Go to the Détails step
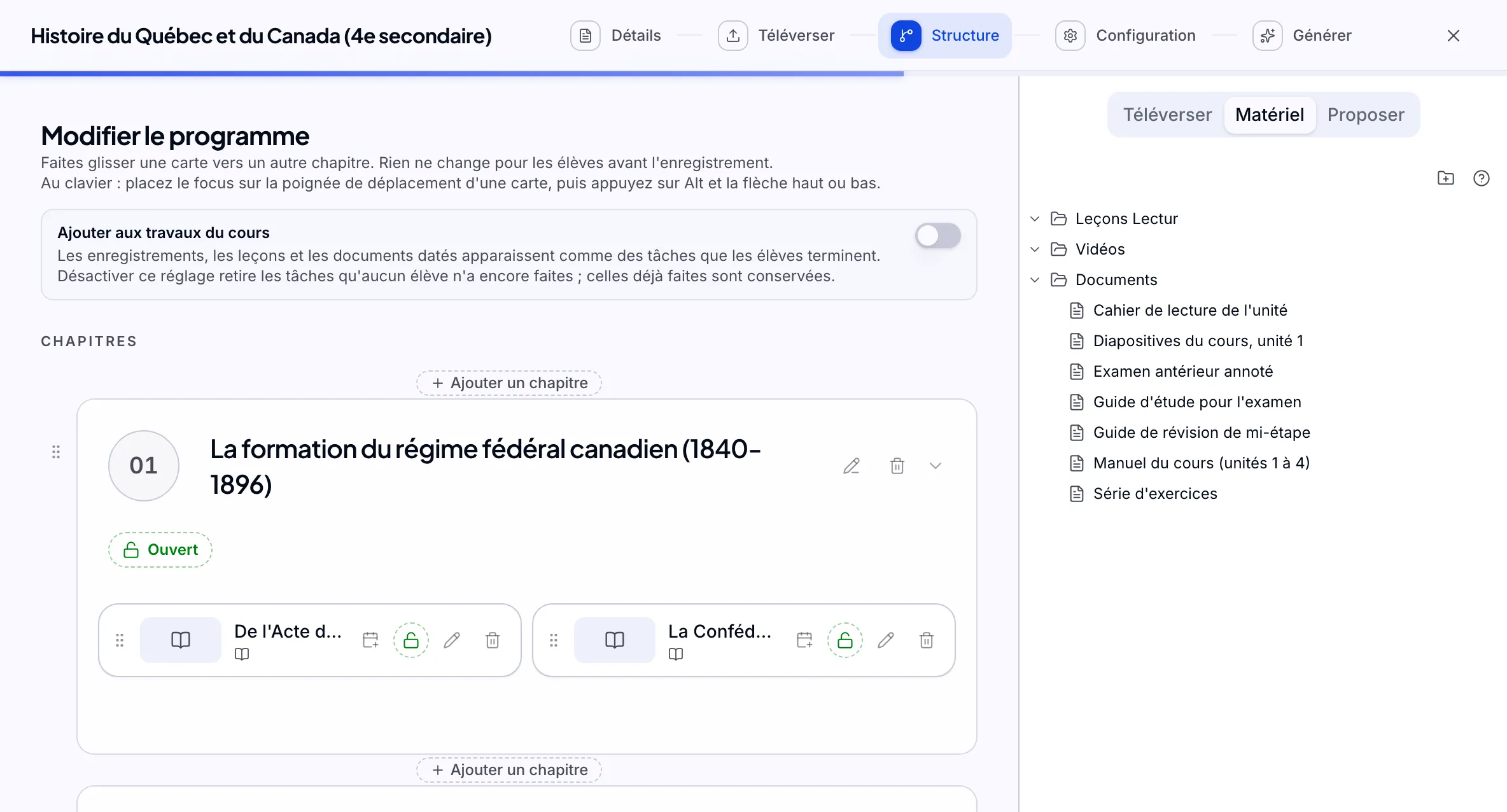Viewport: 1507px width, 812px height. pyautogui.click(x=616, y=36)
